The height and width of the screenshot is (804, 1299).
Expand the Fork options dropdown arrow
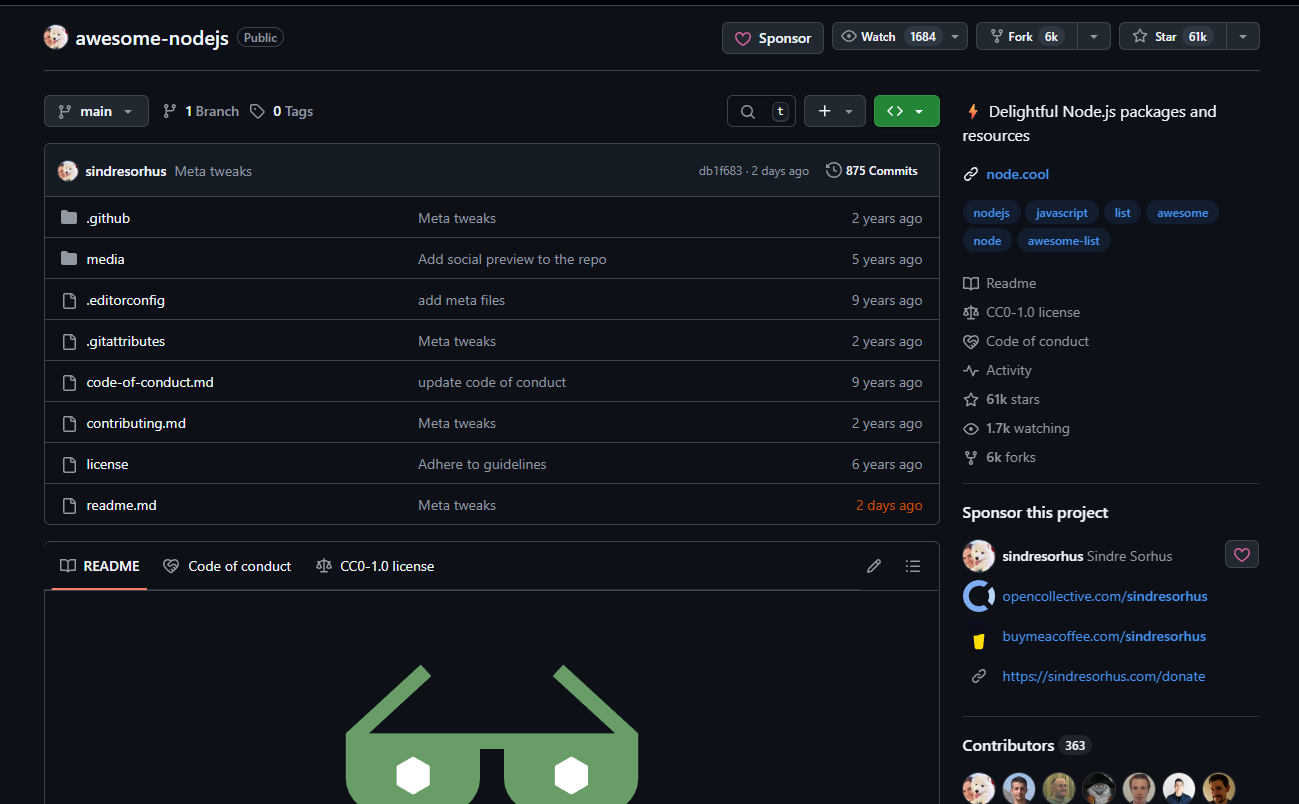(x=1093, y=37)
